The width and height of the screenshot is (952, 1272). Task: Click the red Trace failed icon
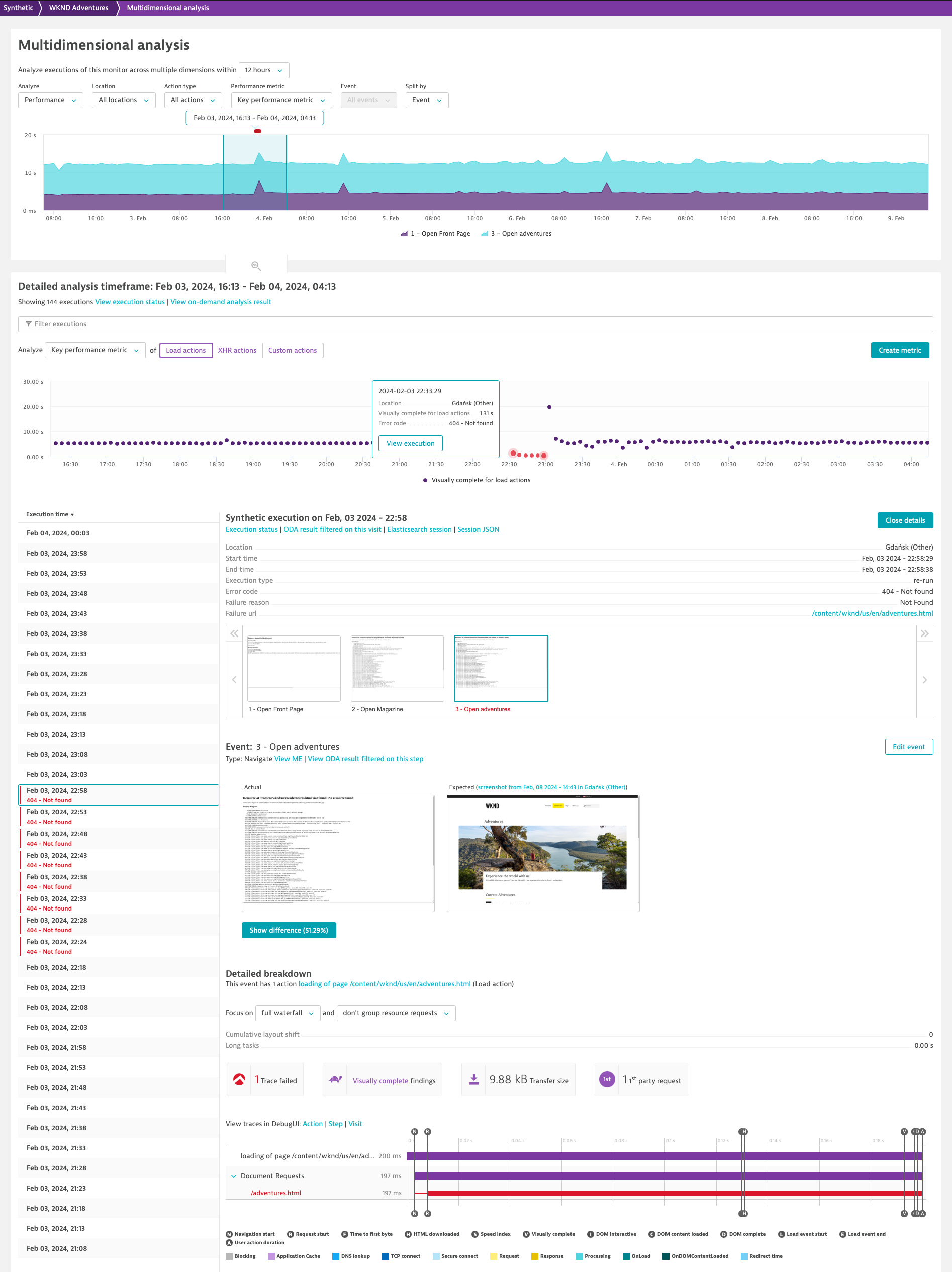coord(239,1080)
